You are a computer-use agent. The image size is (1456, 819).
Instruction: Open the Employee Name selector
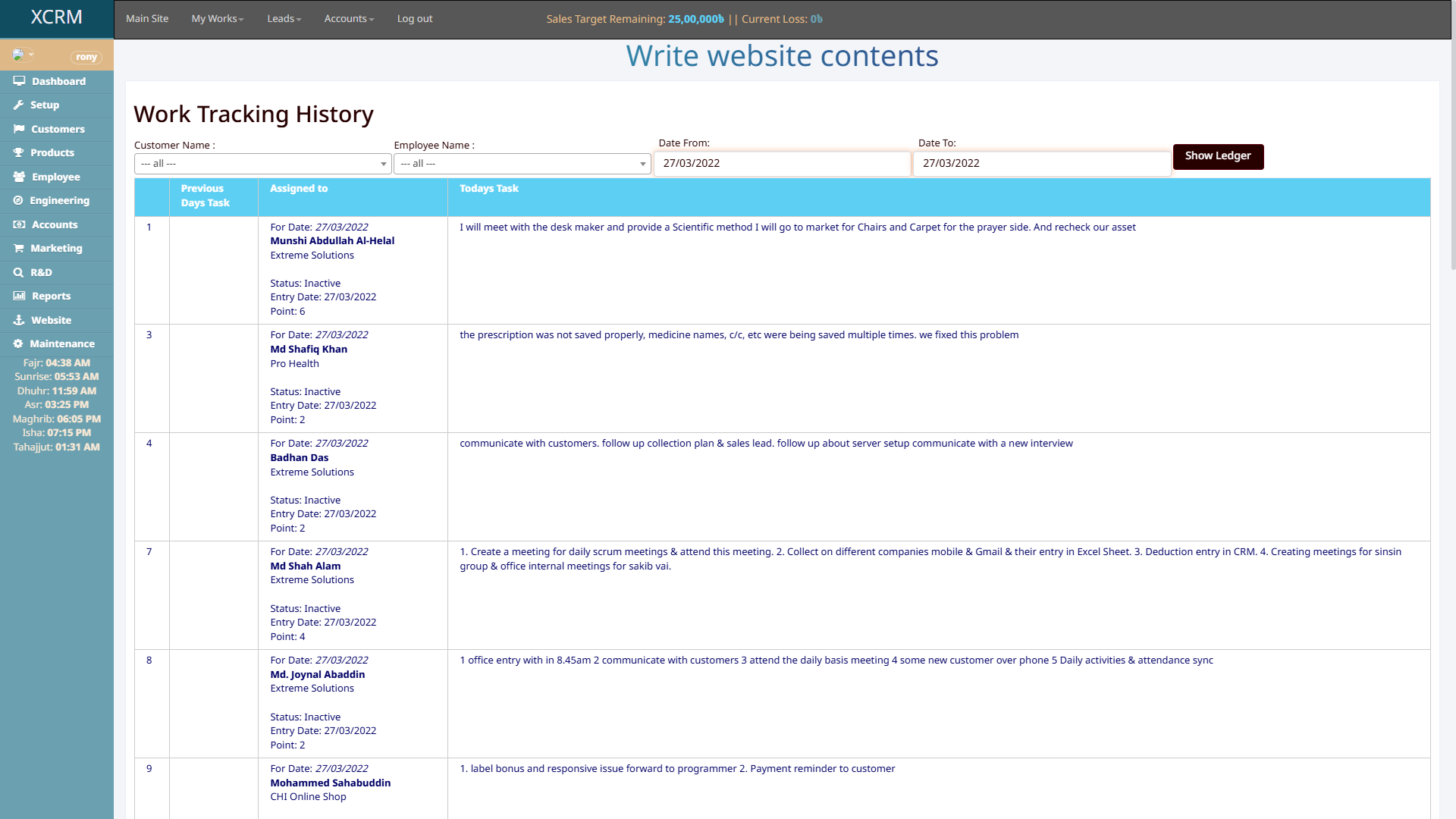pyautogui.click(x=522, y=164)
